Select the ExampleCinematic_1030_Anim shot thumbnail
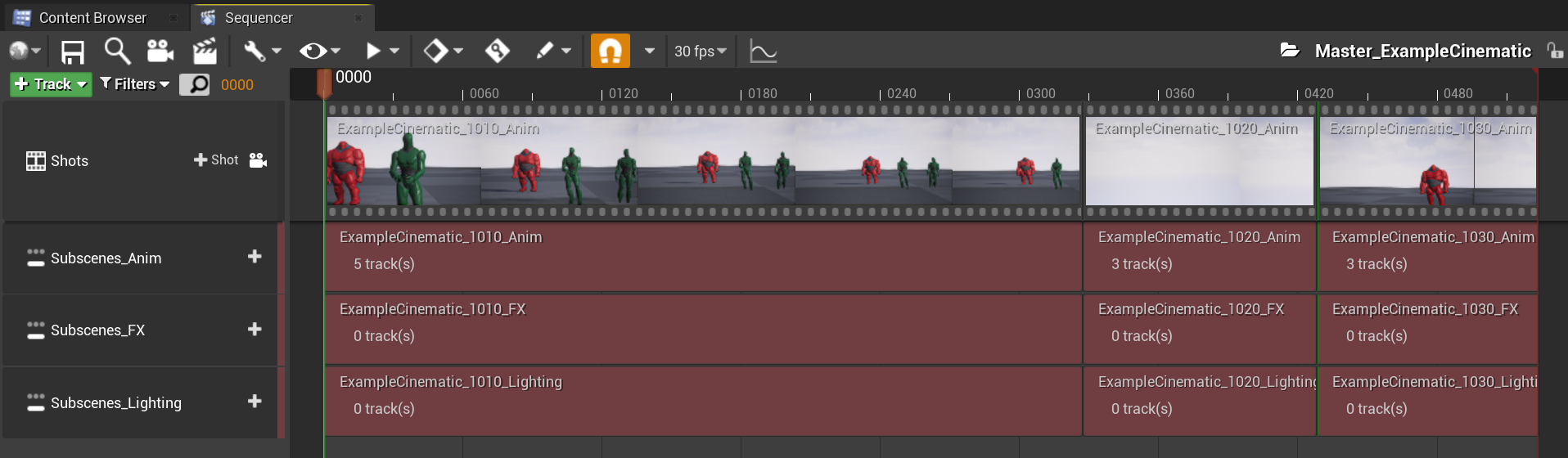The height and width of the screenshot is (458, 1568). click(1428, 161)
